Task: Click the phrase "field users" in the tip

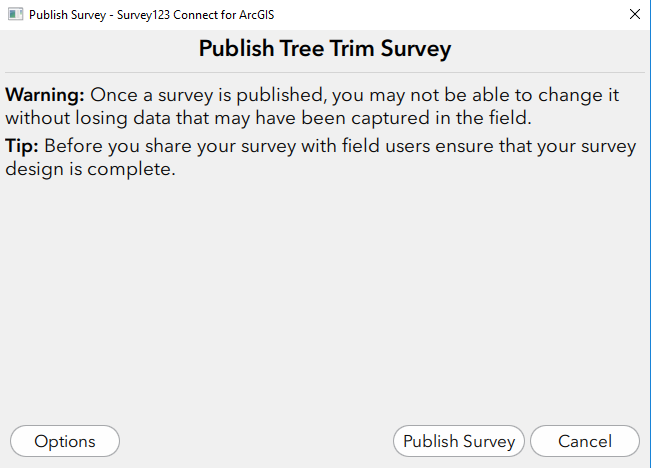Action: pyautogui.click(x=386, y=146)
